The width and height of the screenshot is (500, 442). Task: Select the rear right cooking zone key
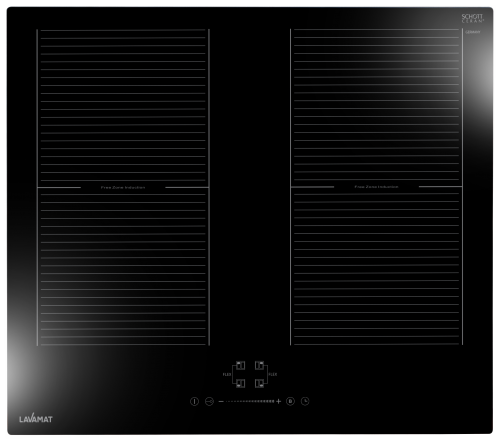click(259, 365)
